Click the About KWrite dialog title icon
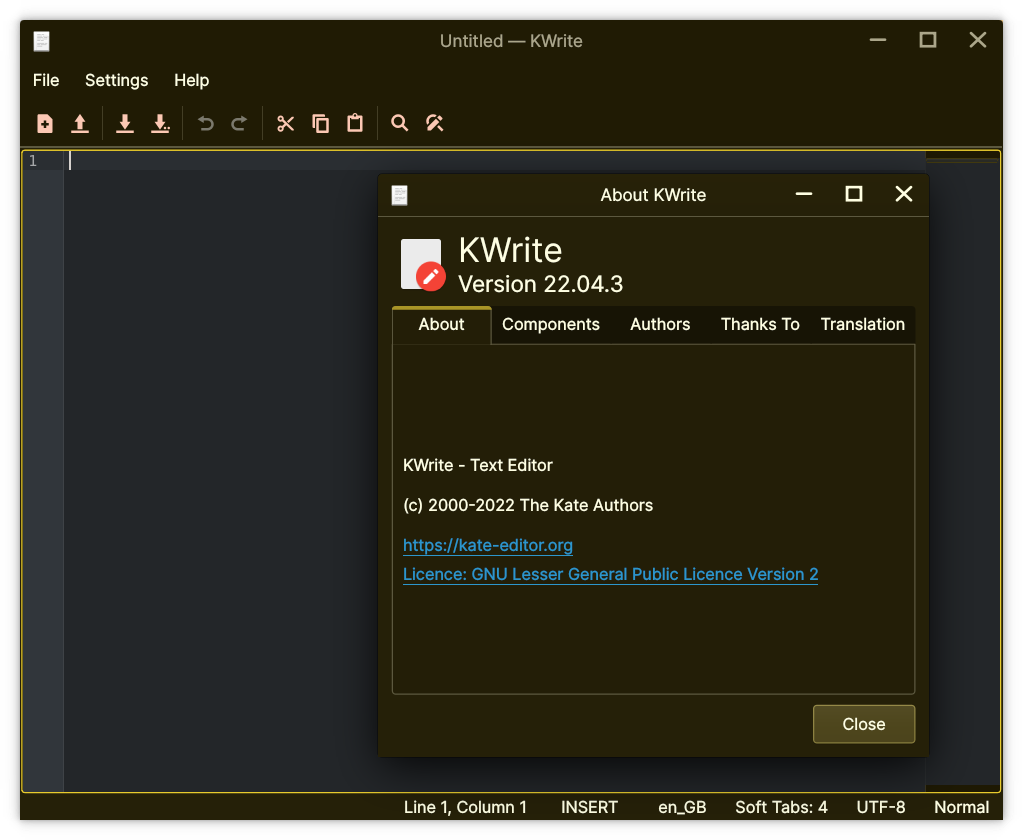1023x840 pixels. [x=400, y=195]
